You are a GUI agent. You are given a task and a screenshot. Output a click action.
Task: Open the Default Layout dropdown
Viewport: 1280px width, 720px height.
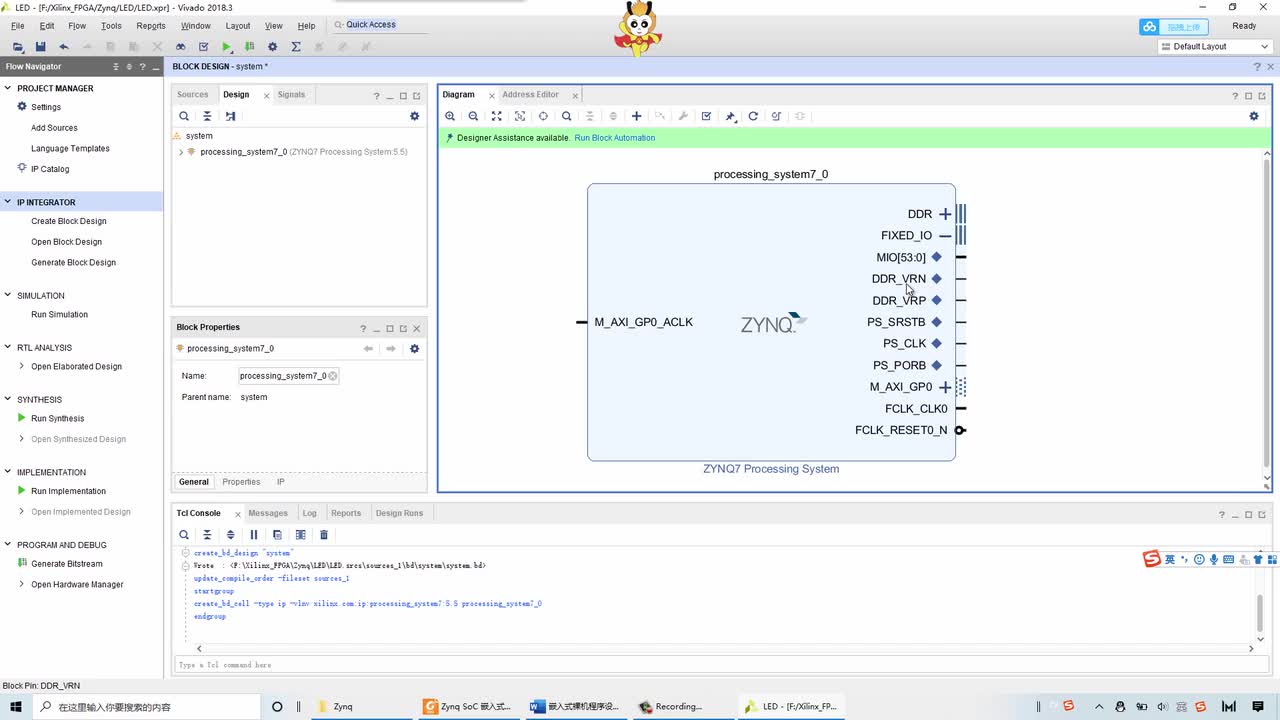(1214, 47)
